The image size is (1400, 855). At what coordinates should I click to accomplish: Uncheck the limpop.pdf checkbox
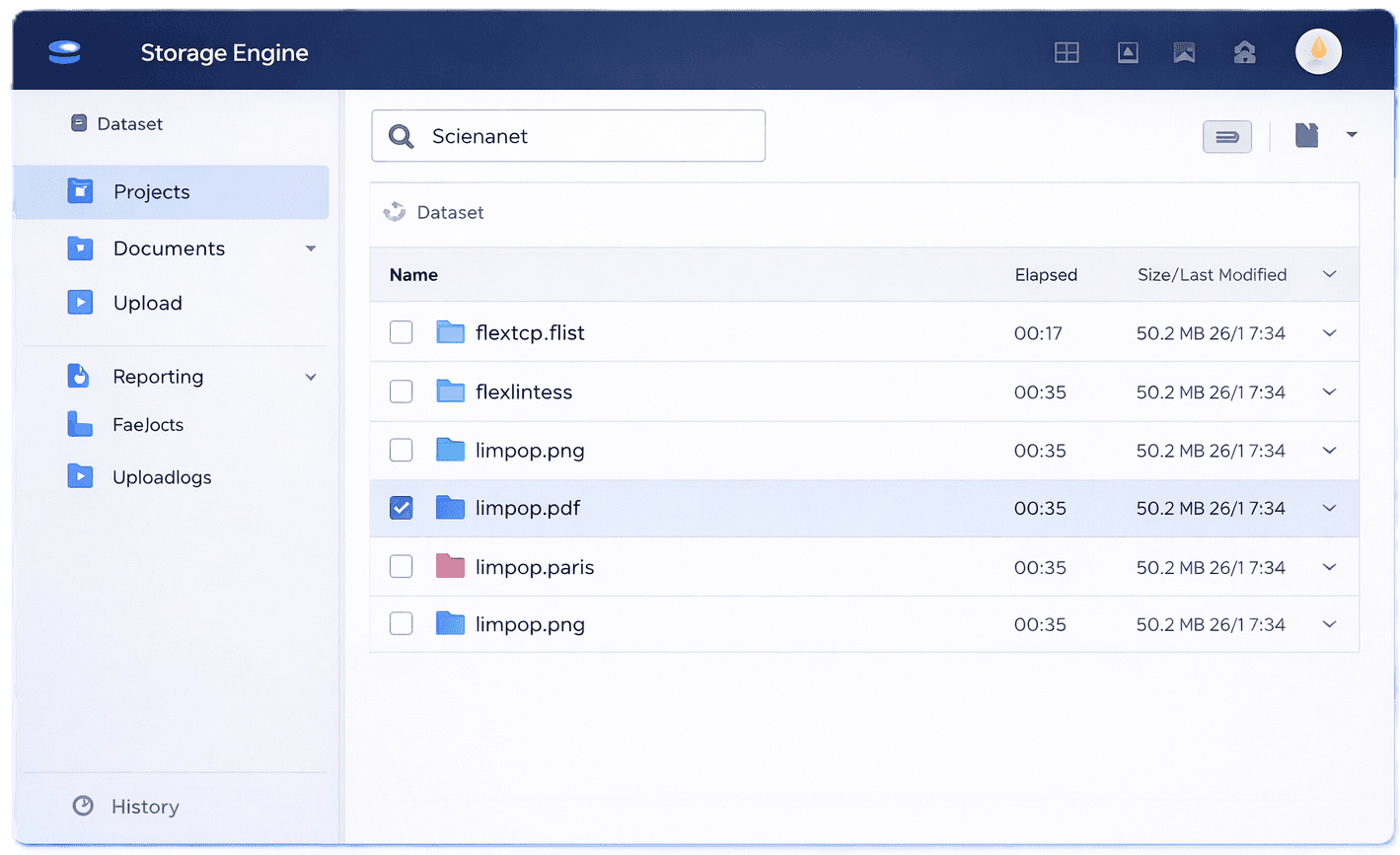(x=401, y=508)
